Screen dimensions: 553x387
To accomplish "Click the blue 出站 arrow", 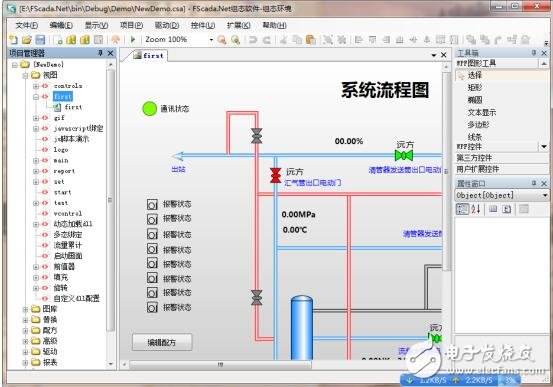I will pos(178,156).
